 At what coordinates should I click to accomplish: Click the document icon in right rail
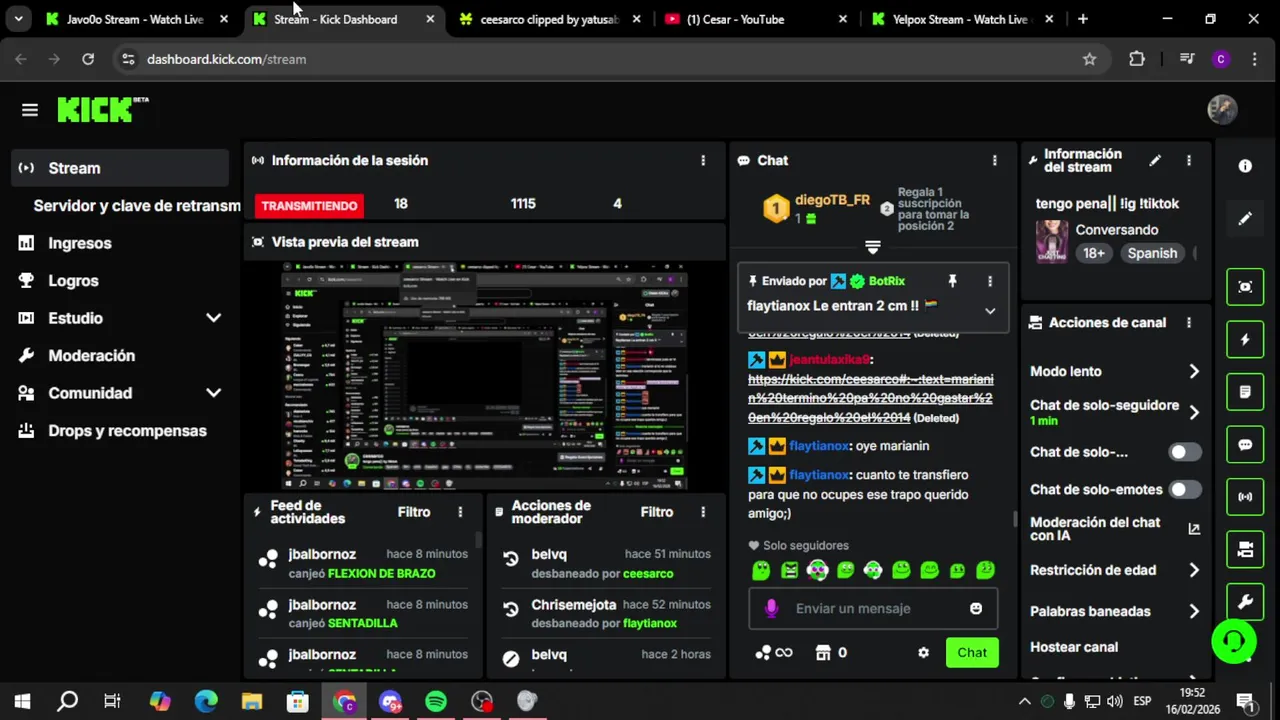pos(1245,392)
